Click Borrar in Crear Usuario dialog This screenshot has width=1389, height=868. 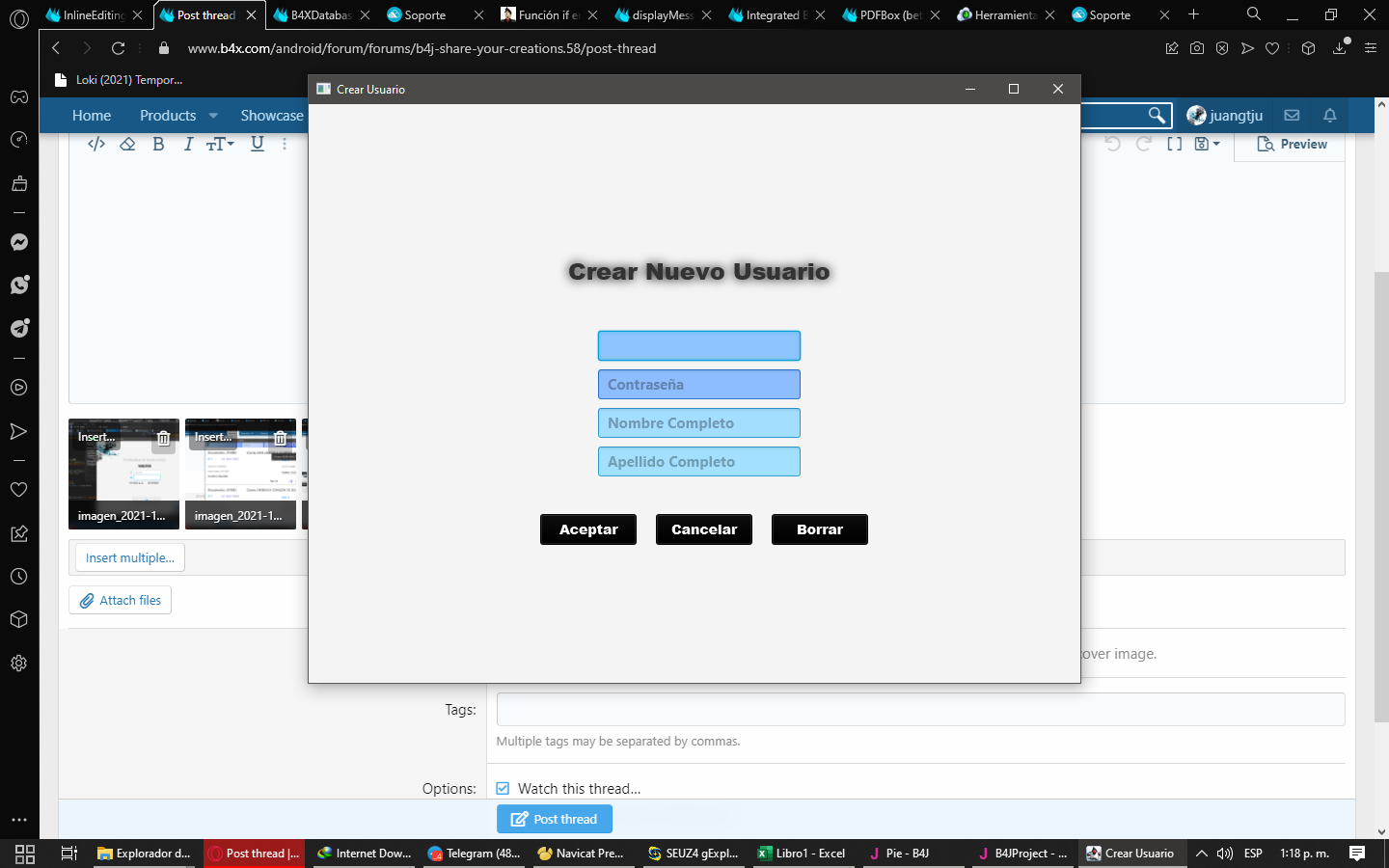pos(820,529)
